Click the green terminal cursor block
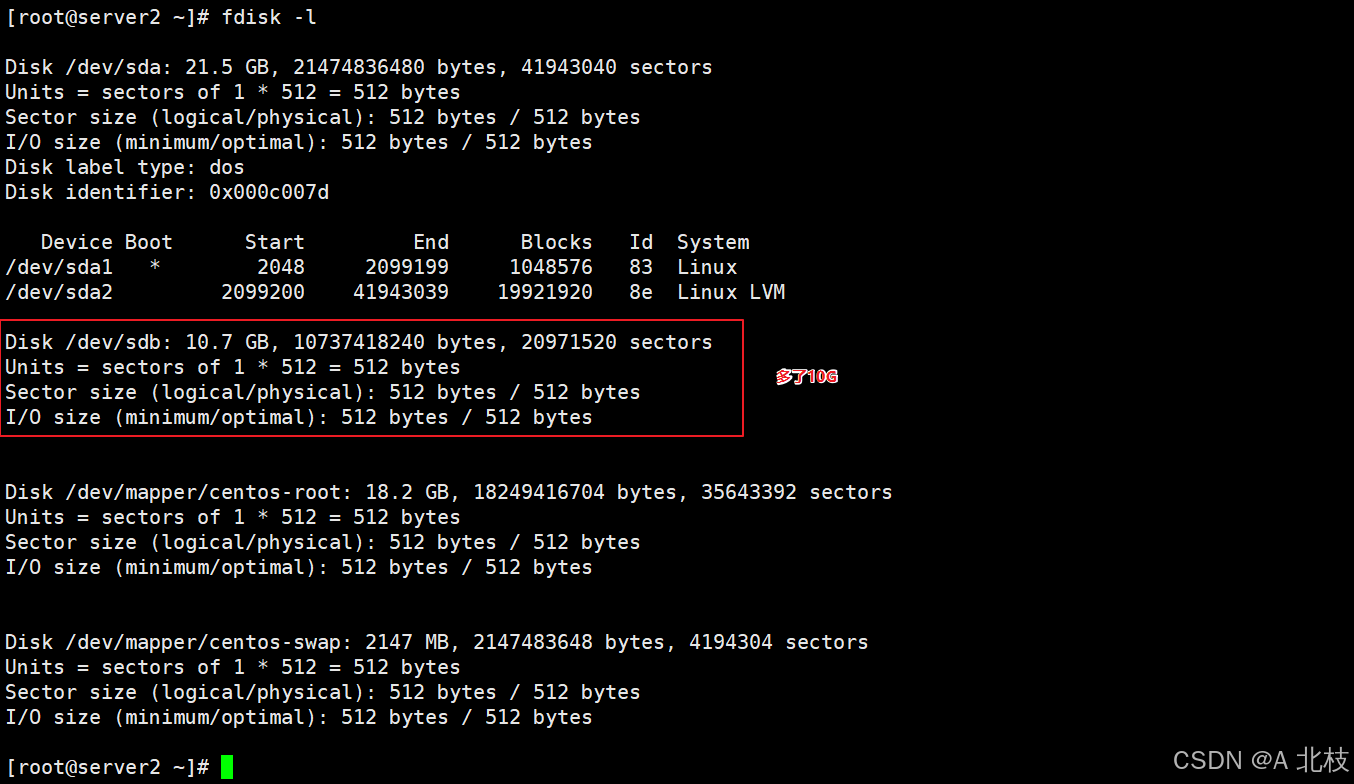Screen dimensions: 1354x784 [227, 767]
